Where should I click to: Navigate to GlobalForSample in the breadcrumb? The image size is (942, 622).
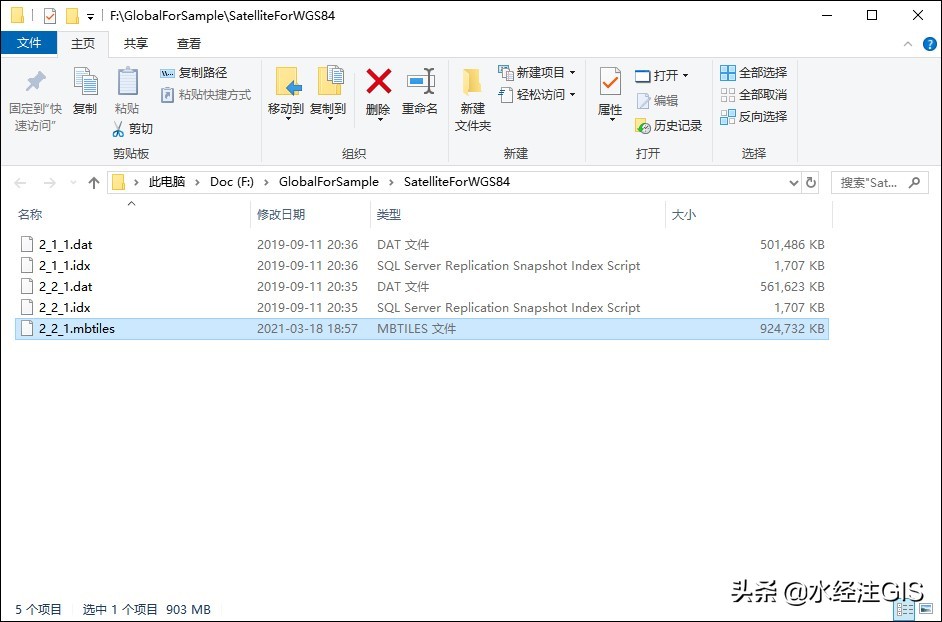point(330,182)
